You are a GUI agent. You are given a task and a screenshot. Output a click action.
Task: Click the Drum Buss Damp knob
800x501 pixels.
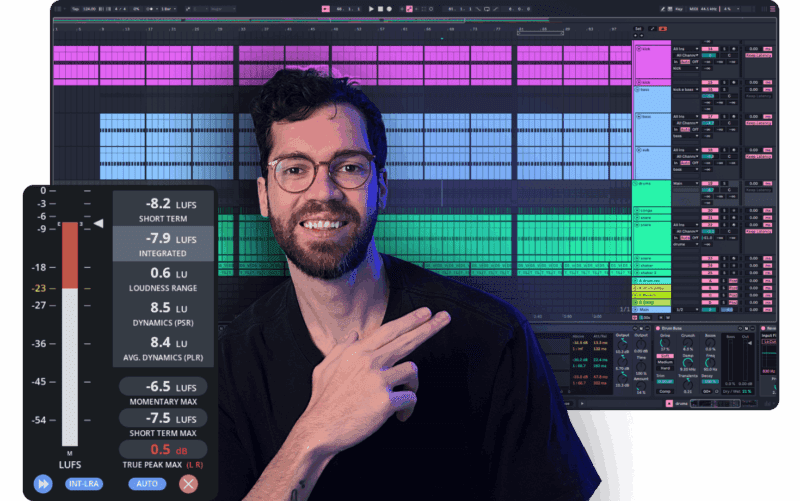click(x=688, y=363)
